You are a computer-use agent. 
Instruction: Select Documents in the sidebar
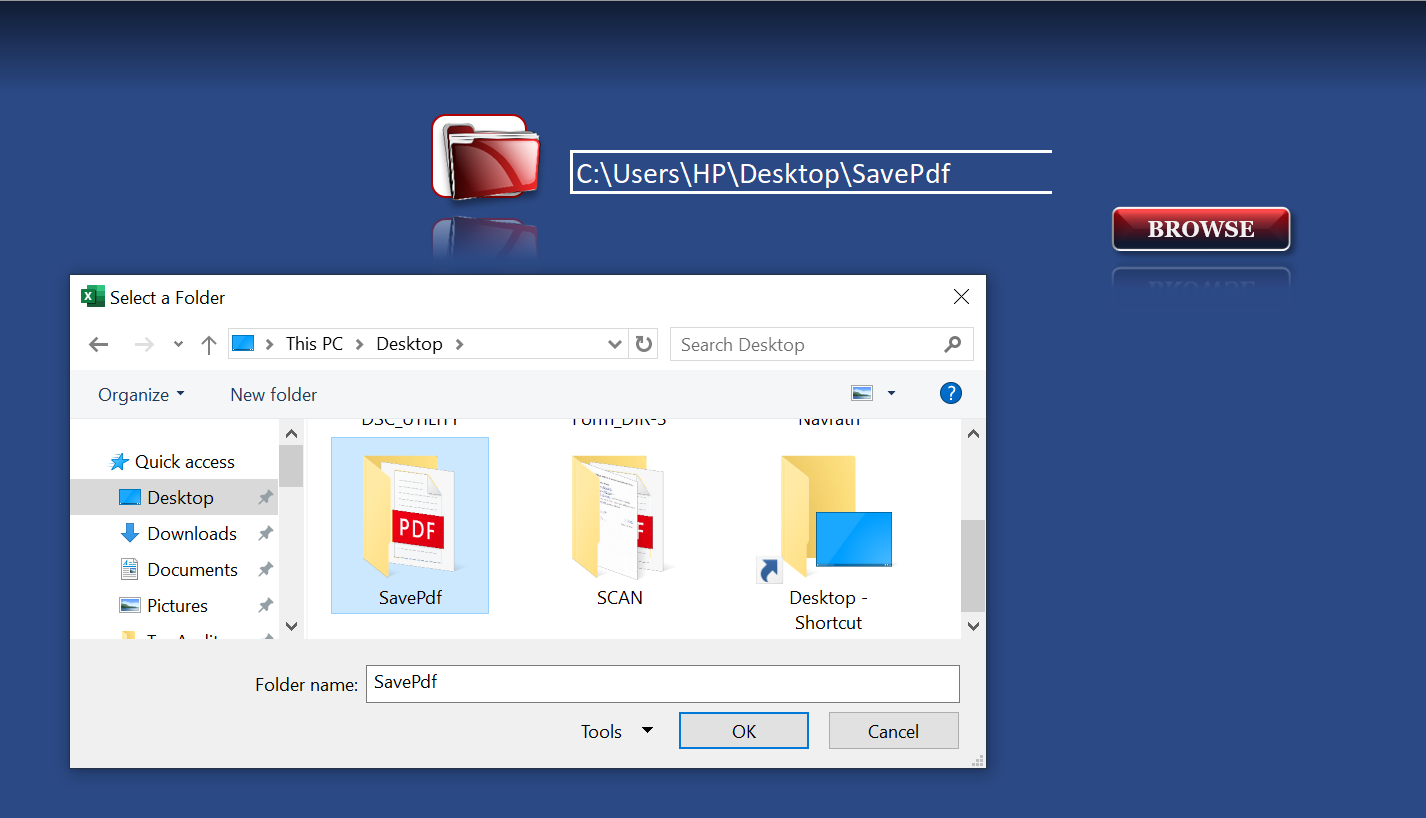pos(191,569)
